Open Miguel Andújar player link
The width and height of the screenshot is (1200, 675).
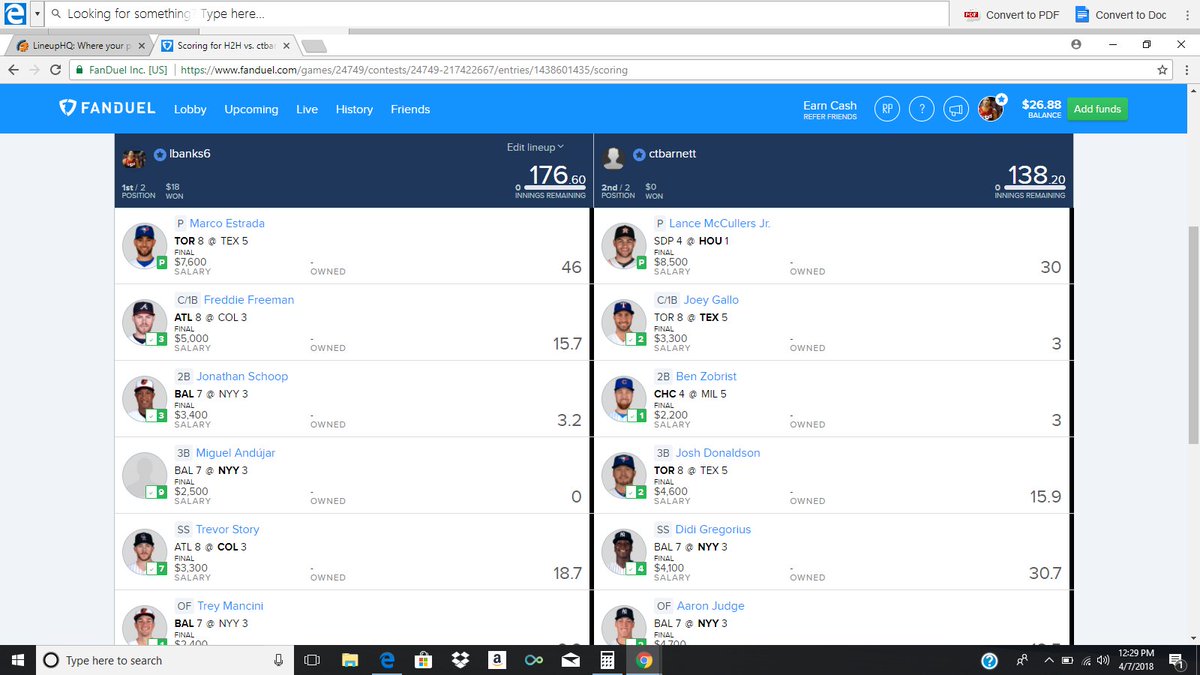(235, 452)
